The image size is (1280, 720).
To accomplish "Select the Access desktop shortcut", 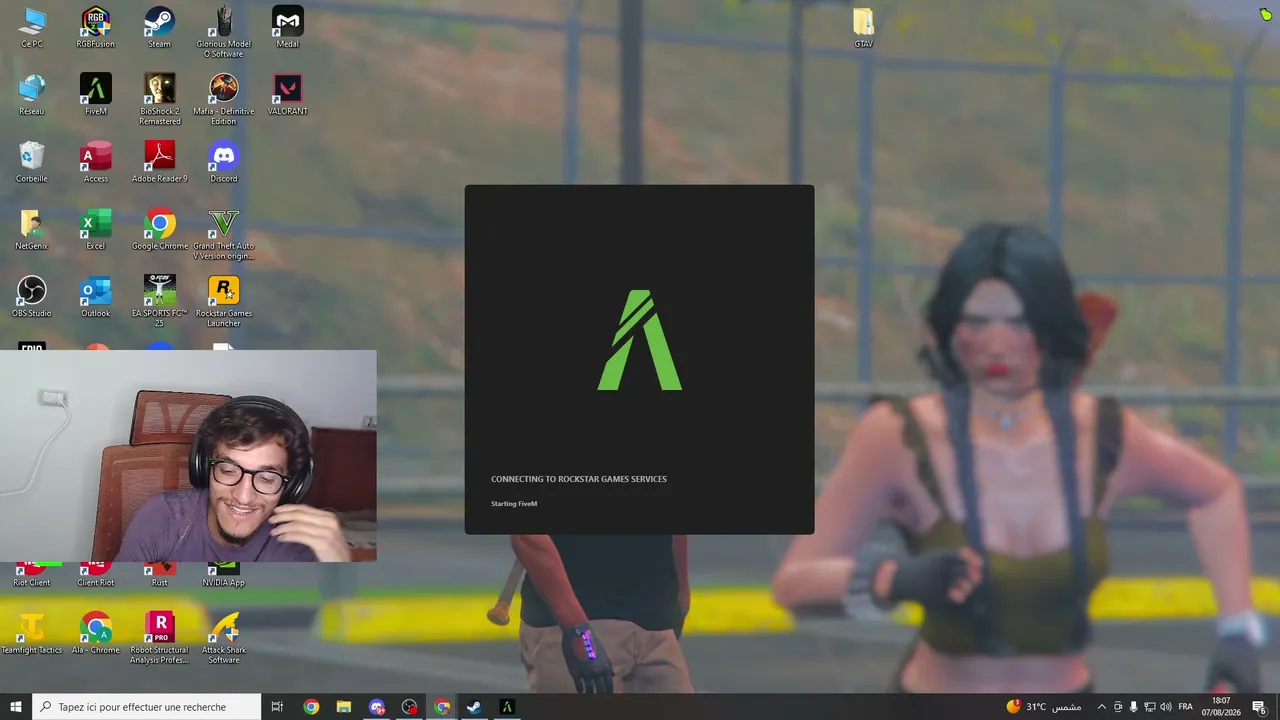I will pyautogui.click(x=96, y=162).
